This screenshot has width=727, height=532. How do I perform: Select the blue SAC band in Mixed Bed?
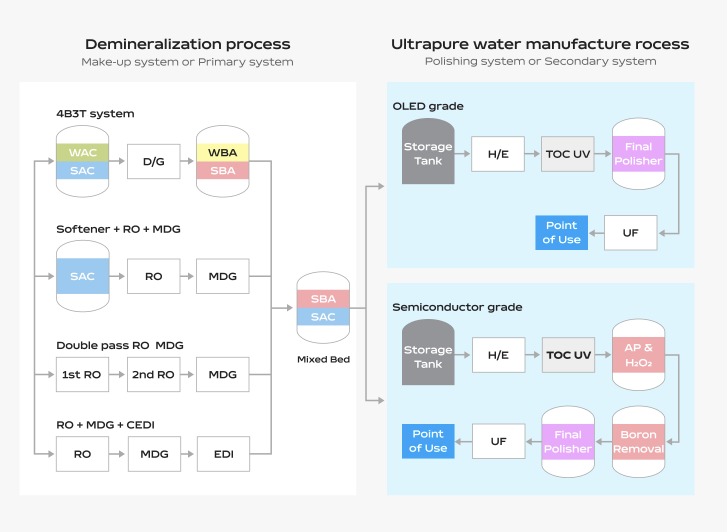coord(323,316)
